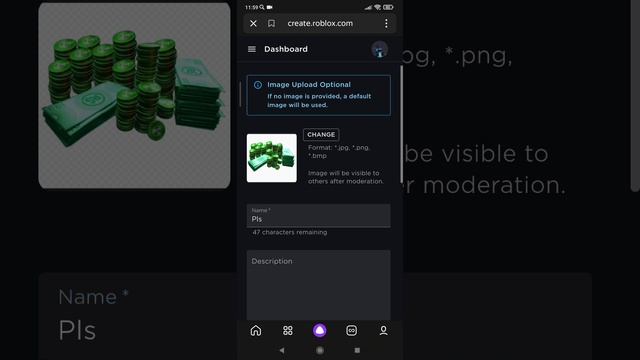Click the battery icon in status bar
The image size is (640, 360).
388,7
